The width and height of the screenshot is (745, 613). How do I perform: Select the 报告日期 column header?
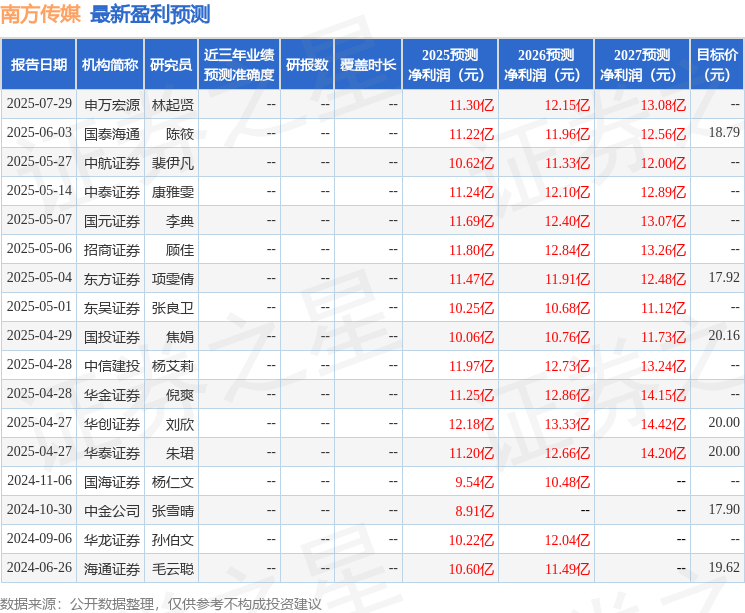point(38,65)
